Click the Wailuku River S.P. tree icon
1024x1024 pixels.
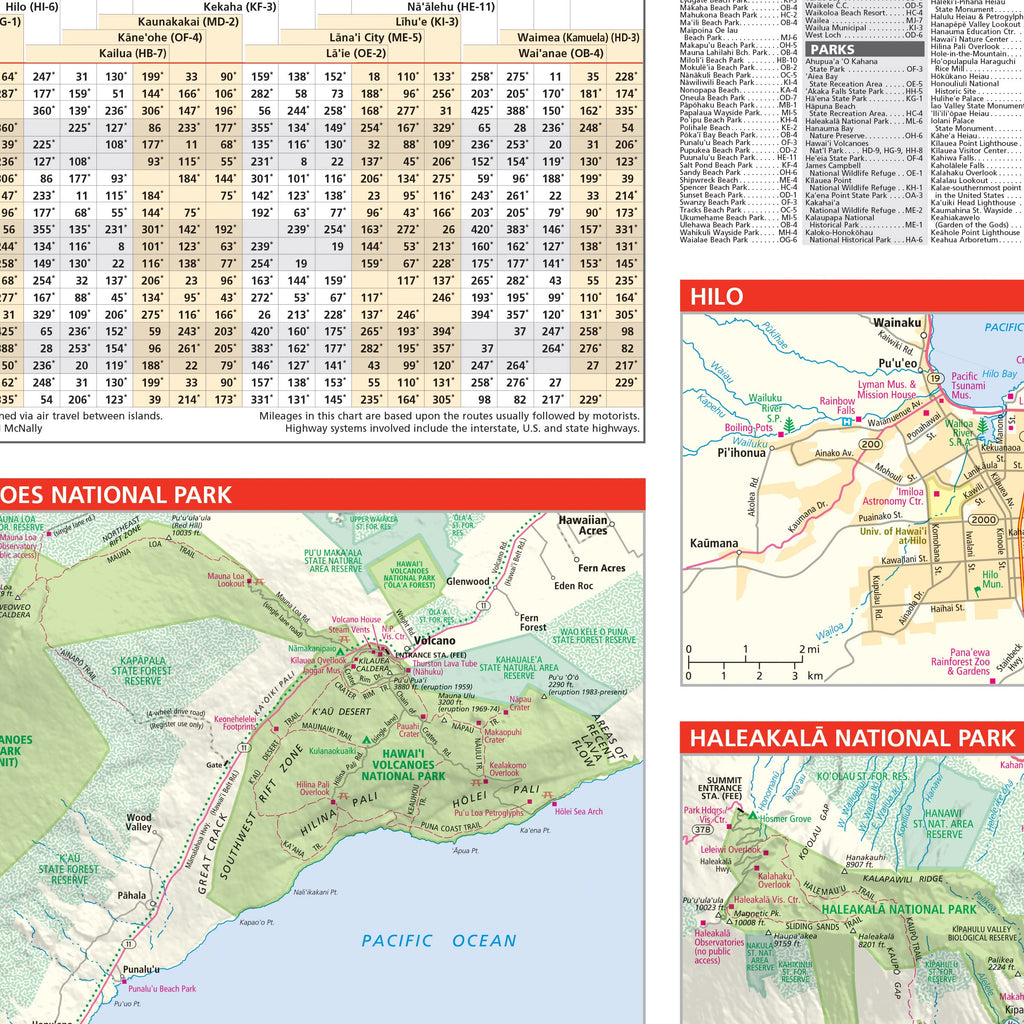click(790, 425)
